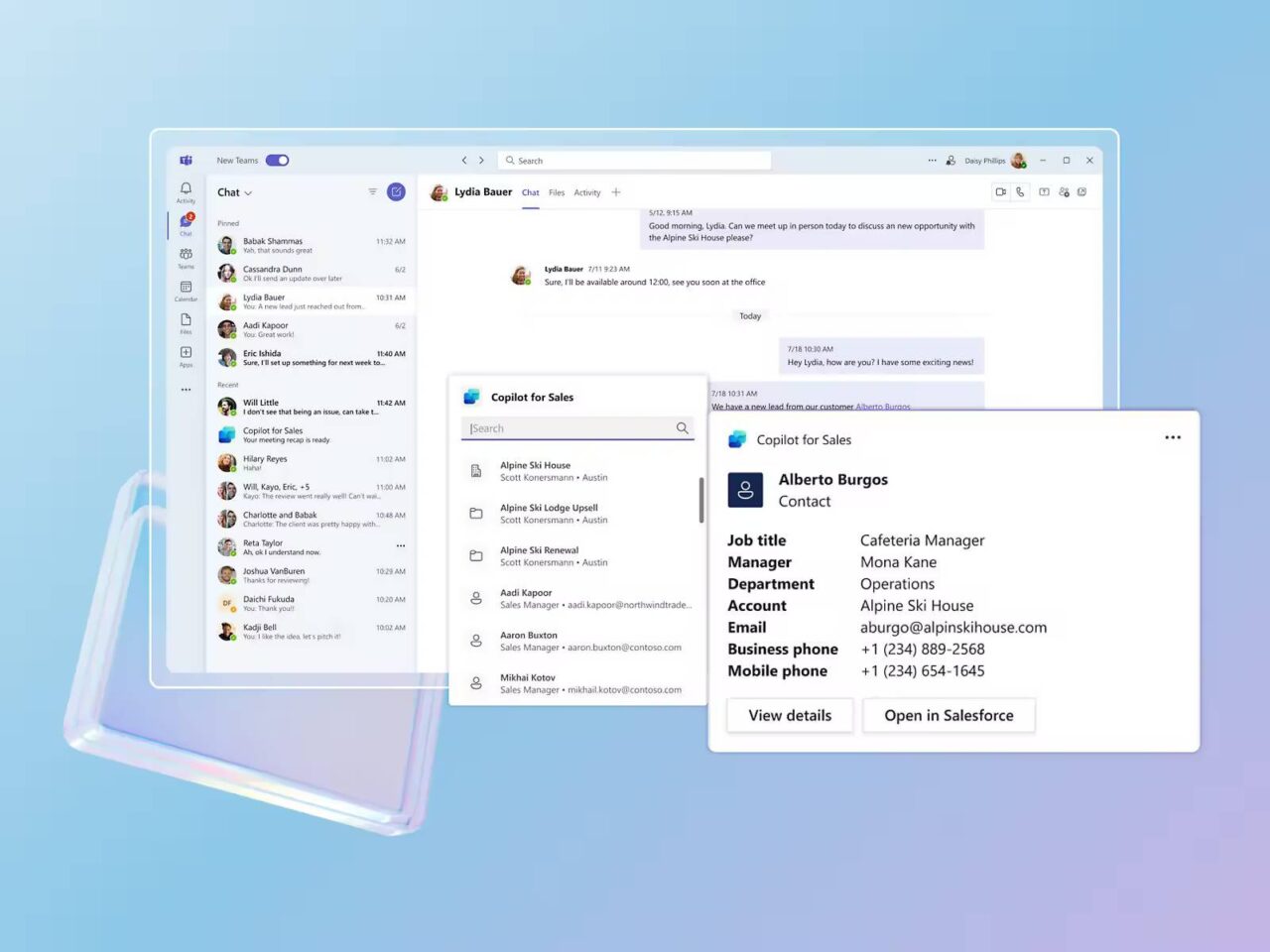1270x952 pixels.
Task: Click Open in Salesforce
Action: tap(949, 715)
